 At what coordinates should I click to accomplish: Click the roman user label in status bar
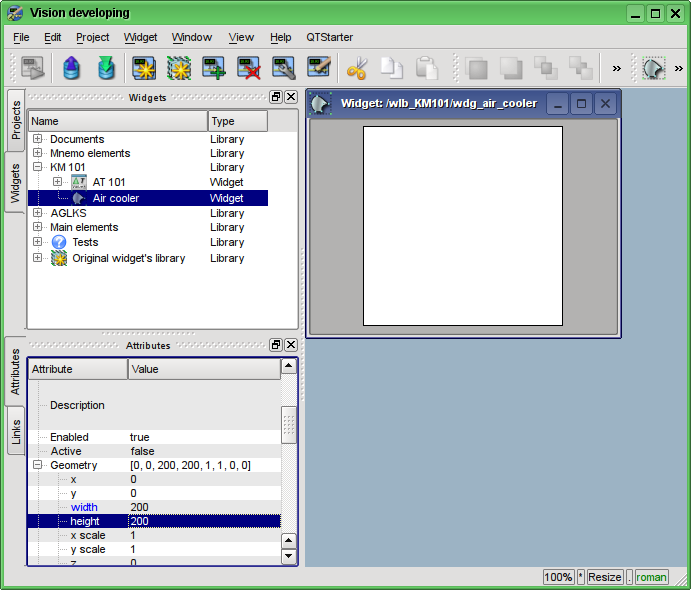click(x=651, y=577)
